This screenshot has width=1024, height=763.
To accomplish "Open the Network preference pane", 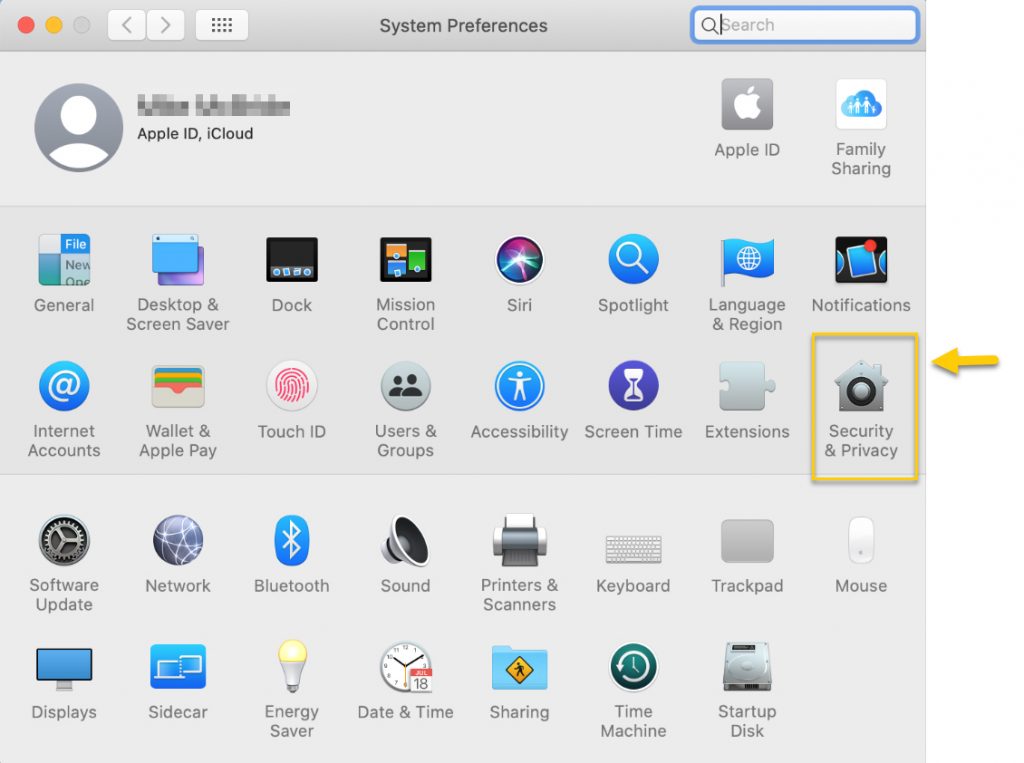I will (x=178, y=542).
